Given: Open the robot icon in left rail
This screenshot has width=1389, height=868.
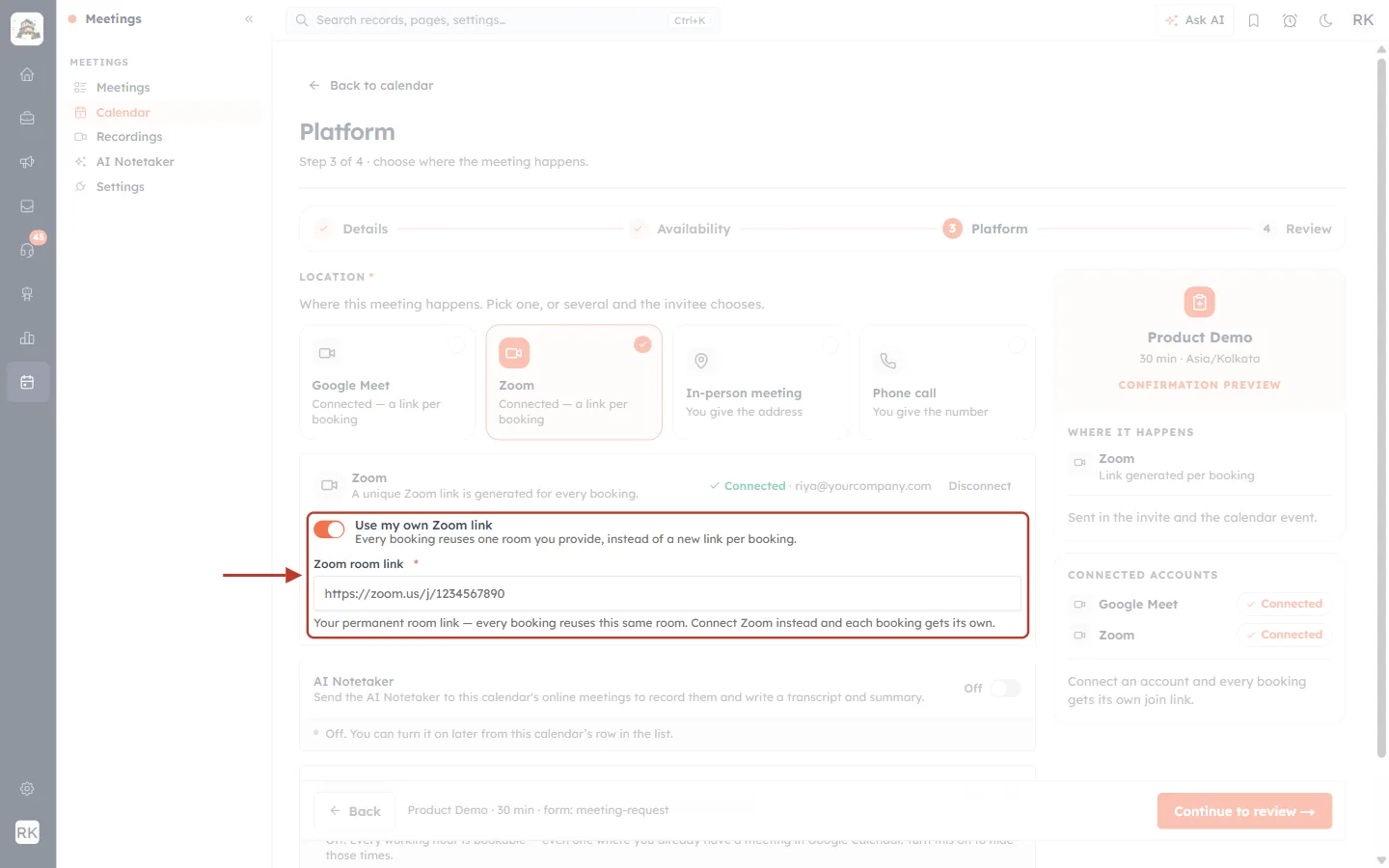Looking at the screenshot, I should 27,294.
